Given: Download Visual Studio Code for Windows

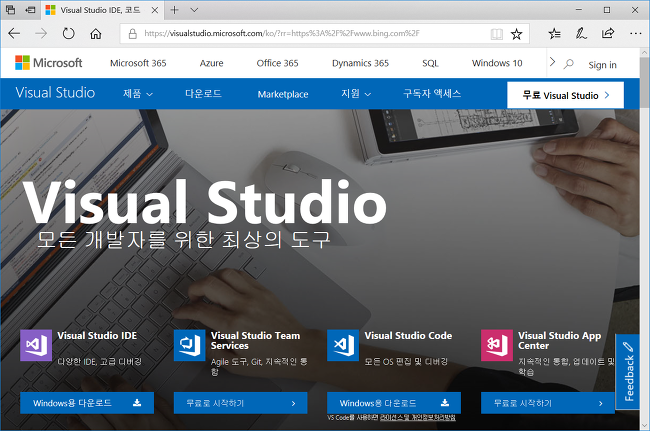Looking at the screenshot, I should [x=394, y=403].
